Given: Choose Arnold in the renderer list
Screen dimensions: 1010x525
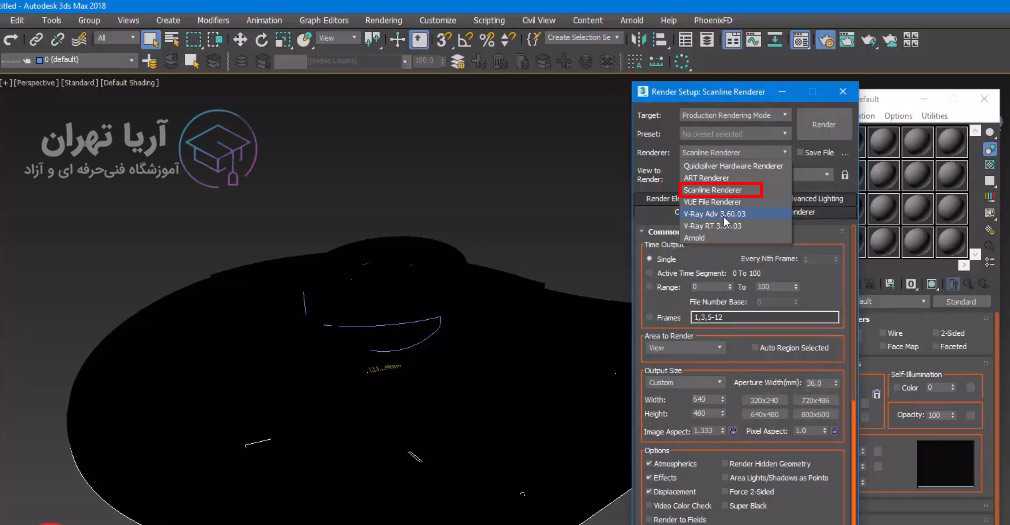Looking at the screenshot, I should tap(736, 238).
